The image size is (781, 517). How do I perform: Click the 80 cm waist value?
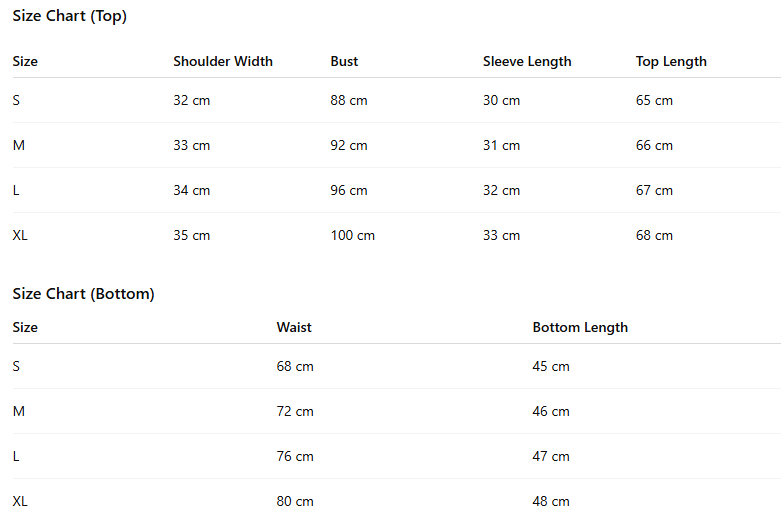point(295,501)
